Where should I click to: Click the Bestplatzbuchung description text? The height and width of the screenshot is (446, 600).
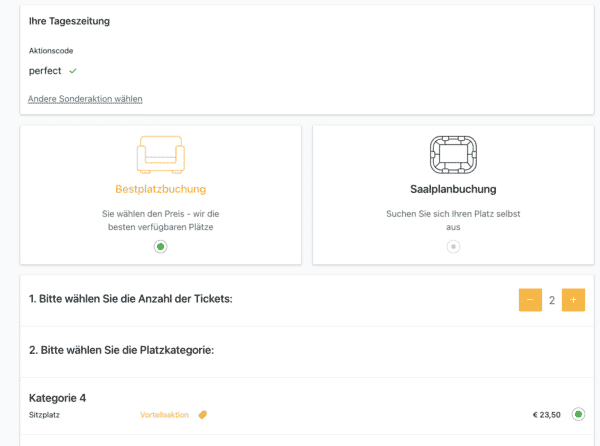click(x=161, y=220)
